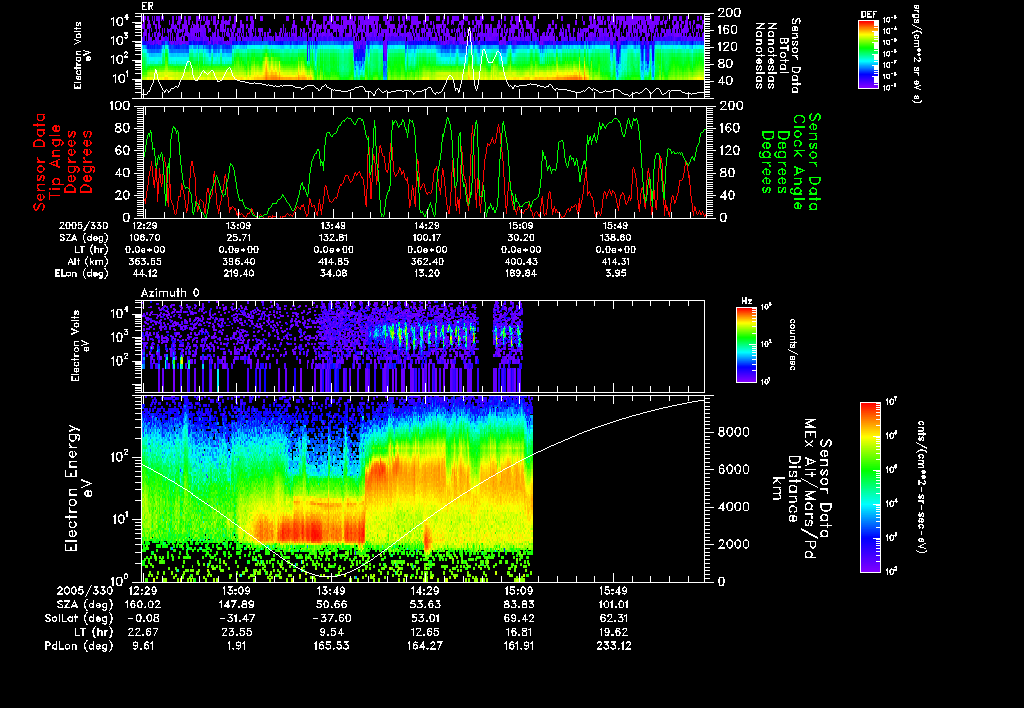Select SolLat value -37.60

(x=332, y=618)
